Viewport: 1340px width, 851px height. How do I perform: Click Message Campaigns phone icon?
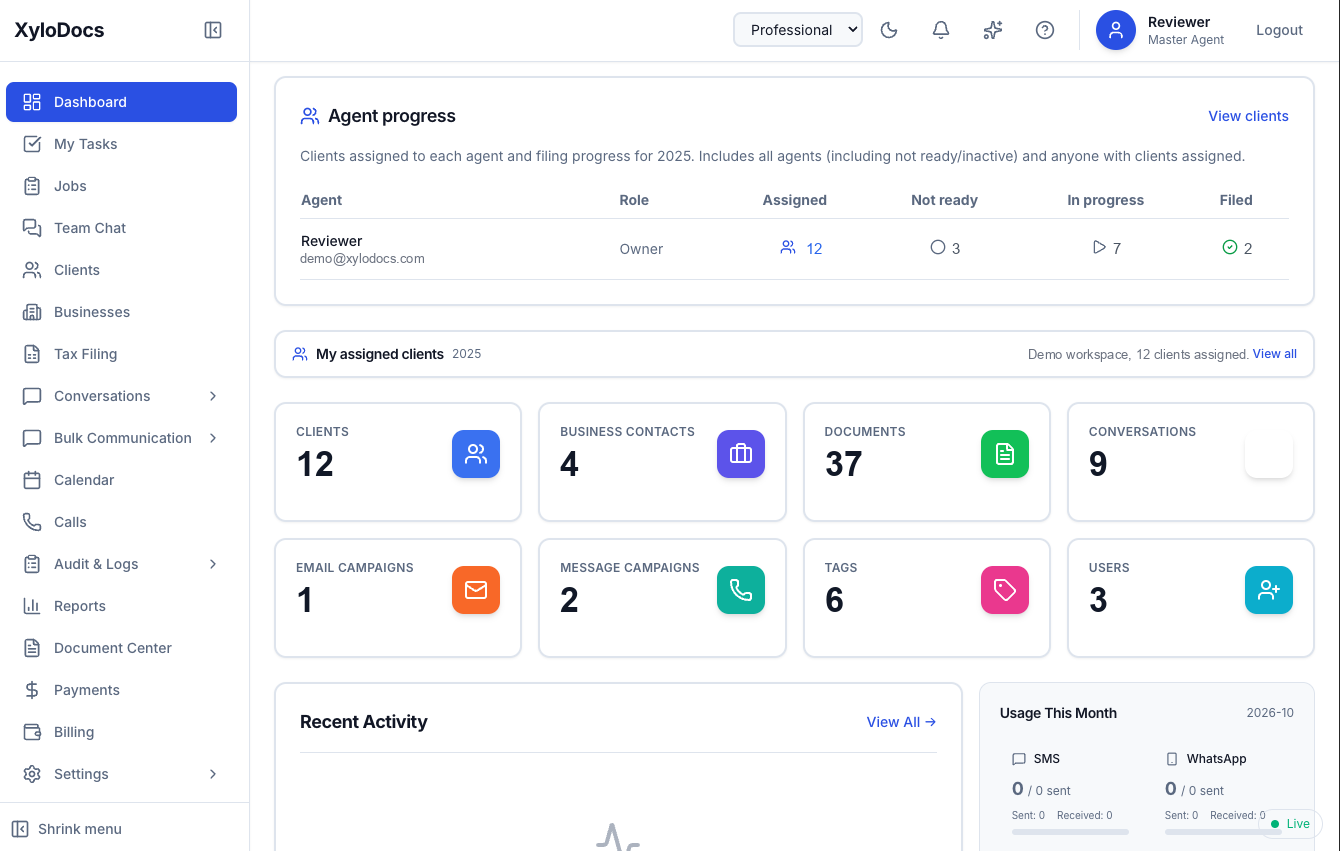pyautogui.click(x=741, y=590)
